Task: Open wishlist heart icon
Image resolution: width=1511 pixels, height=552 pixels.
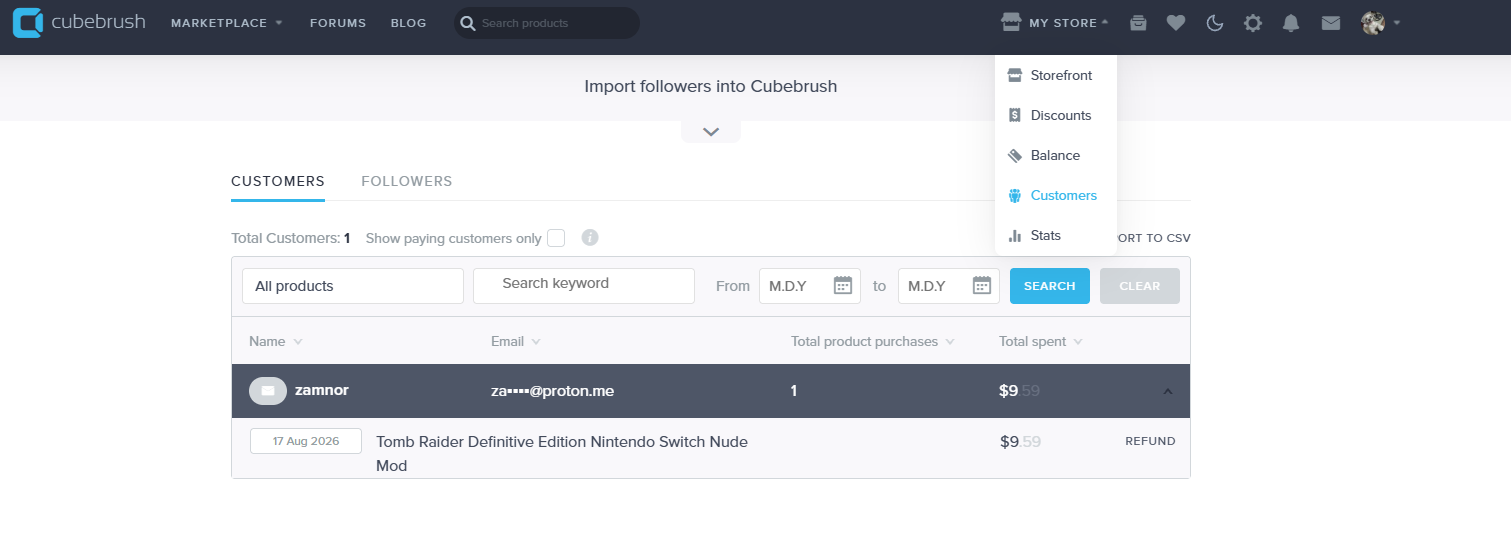Action: (x=1176, y=23)
